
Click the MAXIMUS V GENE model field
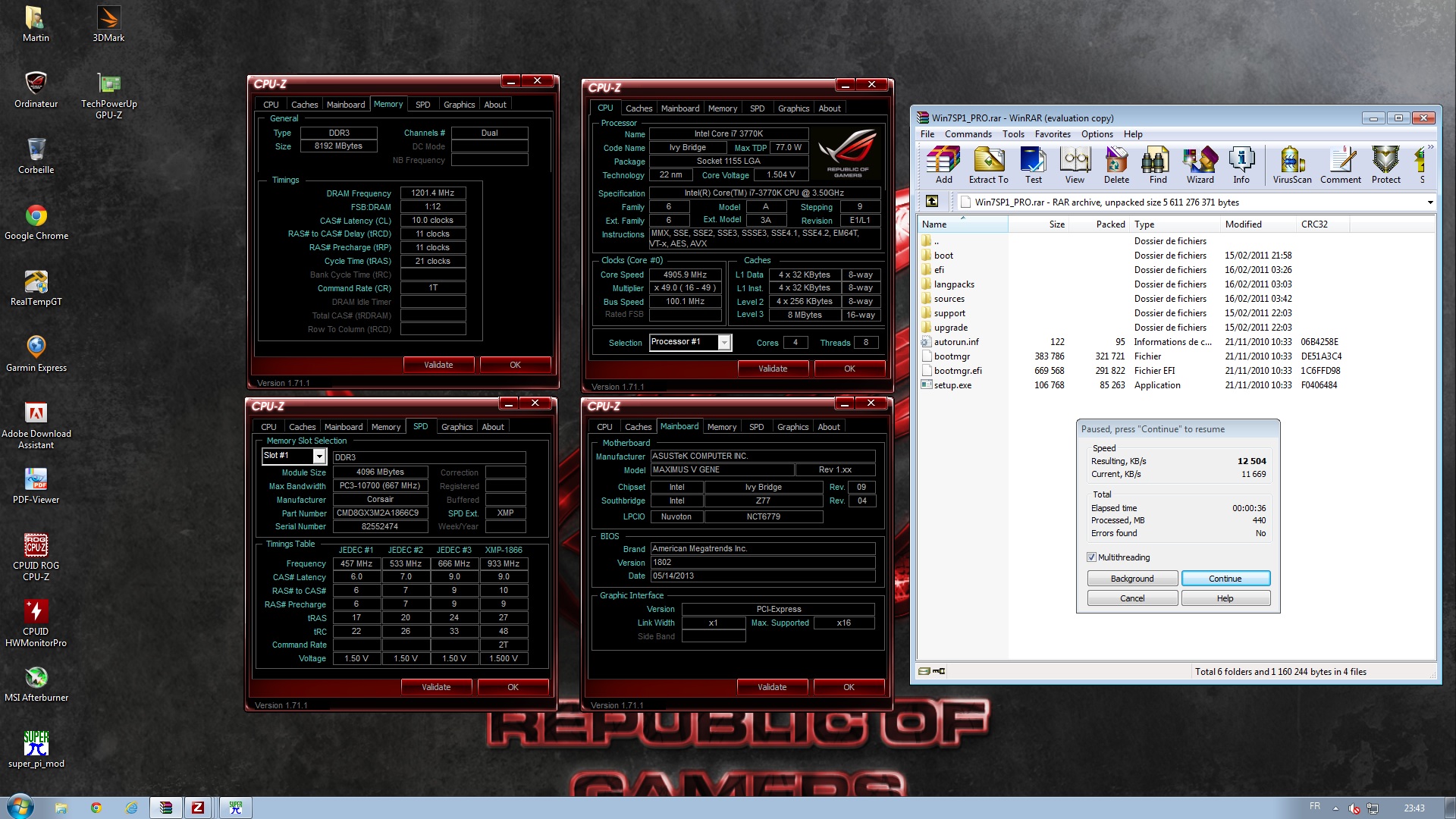point(721,470)
